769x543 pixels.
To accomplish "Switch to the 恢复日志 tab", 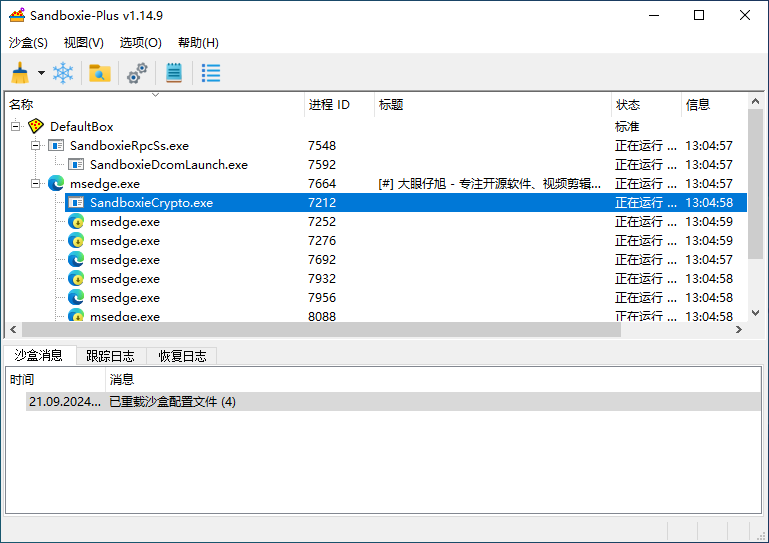I will [x=182, y=356].
